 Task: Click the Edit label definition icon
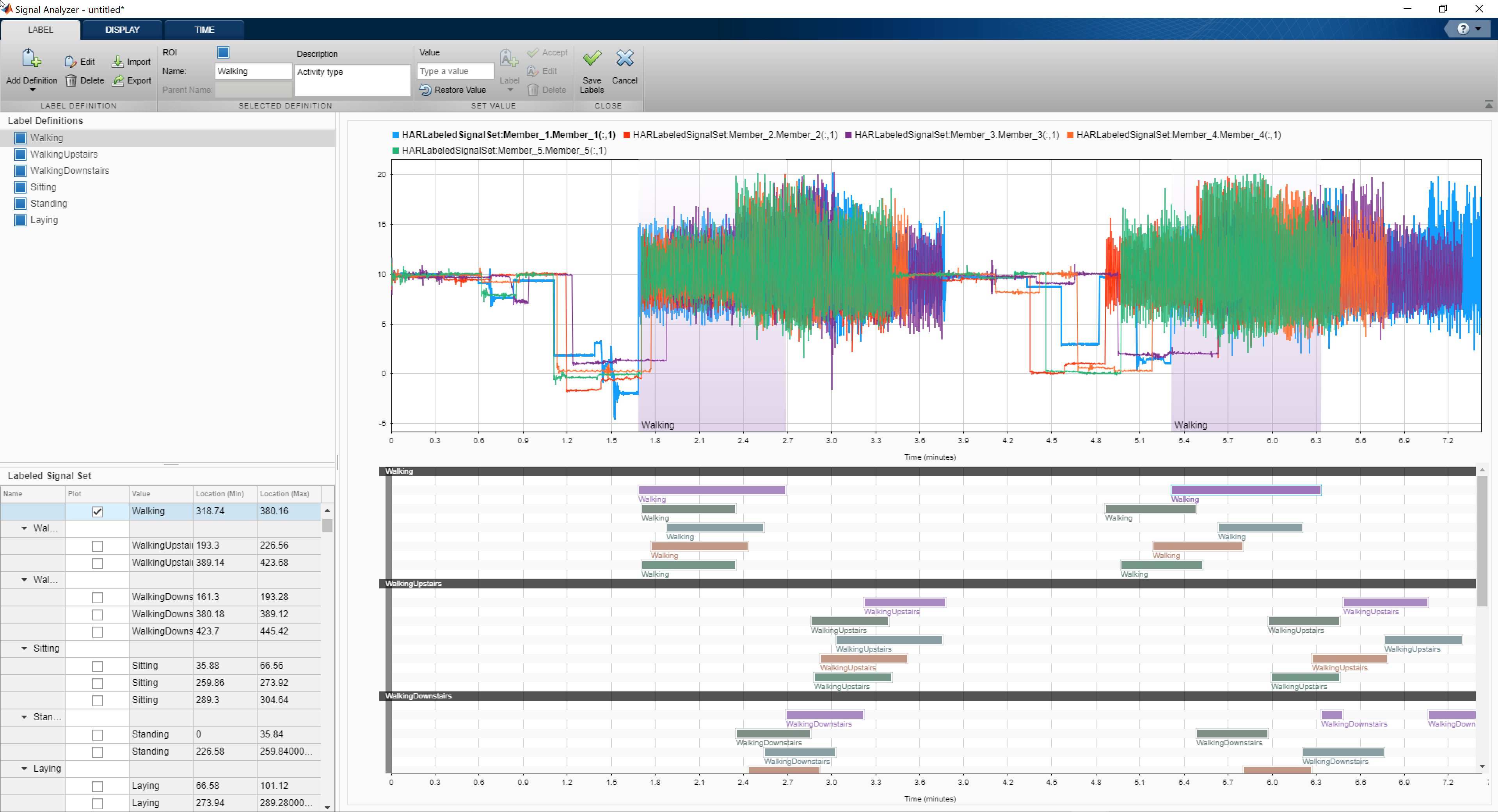click(x=70, y=62)
